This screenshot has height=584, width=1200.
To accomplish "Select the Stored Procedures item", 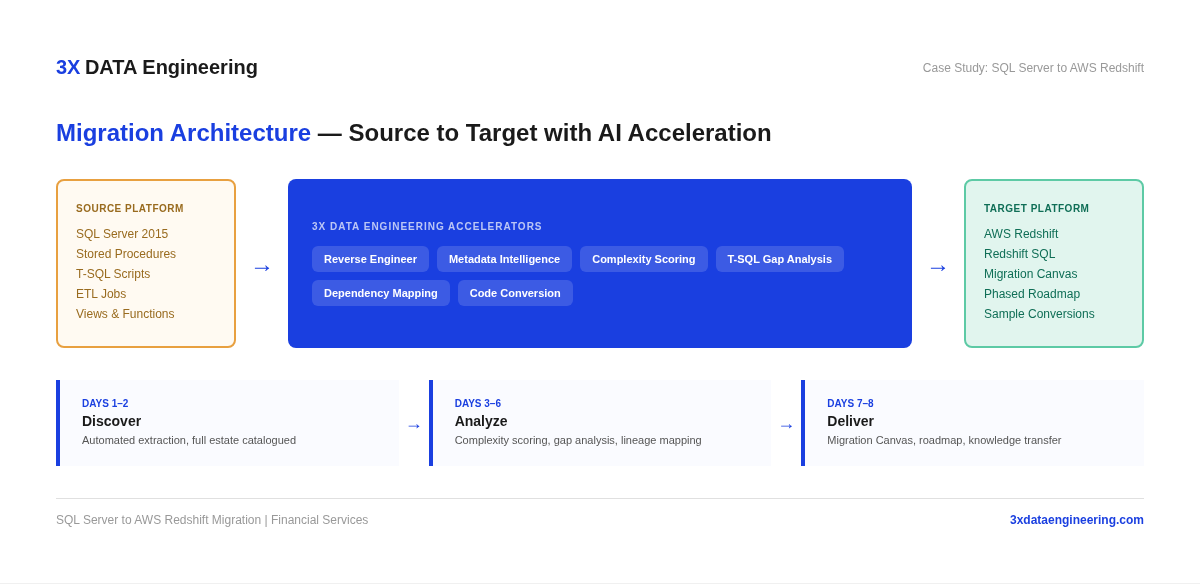I will [x=126, y=254].
